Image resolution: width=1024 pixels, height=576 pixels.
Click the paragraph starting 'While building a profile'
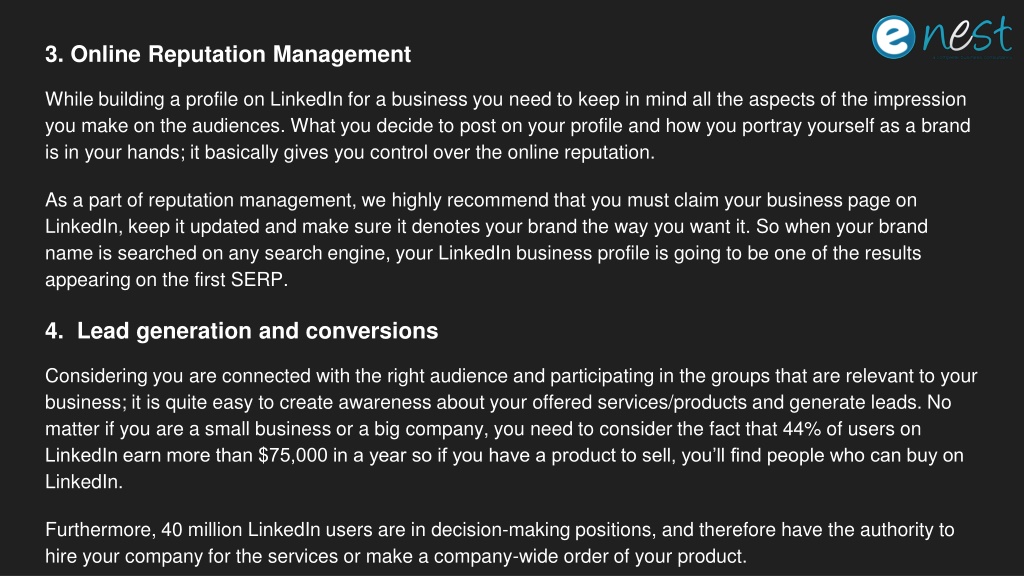click(507, 125)
